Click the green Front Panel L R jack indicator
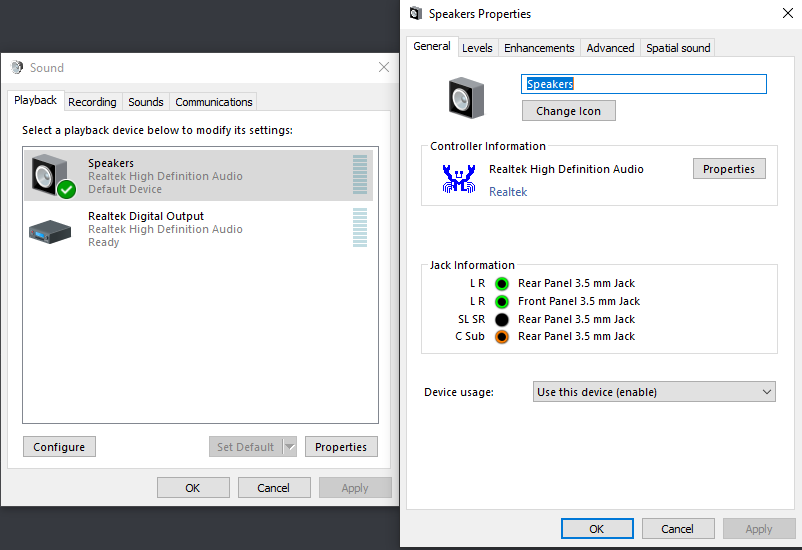This screenshot has width=802, height=550. click(502, 301)
